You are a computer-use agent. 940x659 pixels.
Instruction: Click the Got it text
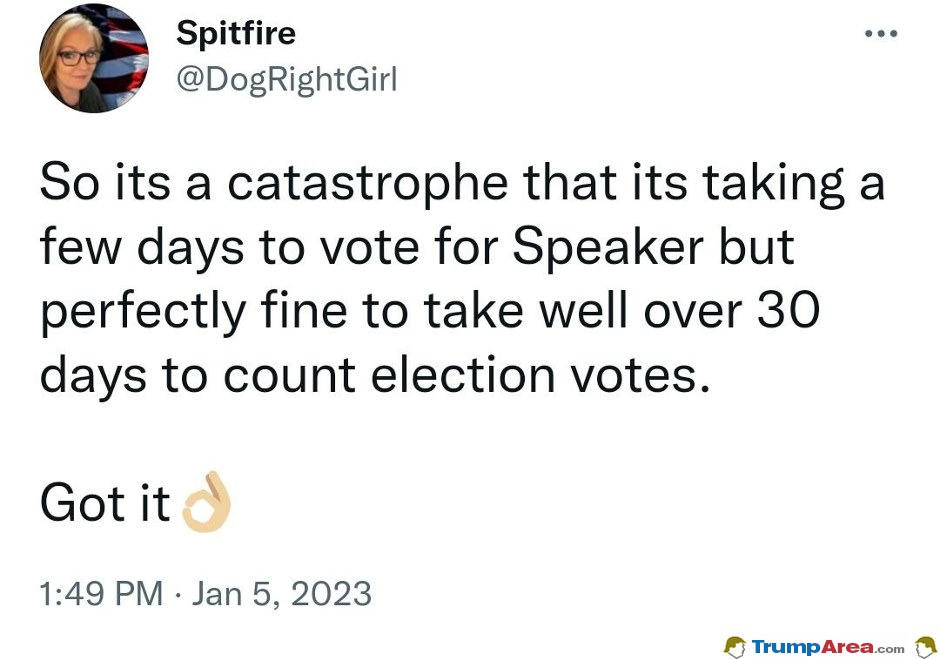click(106, 503)
